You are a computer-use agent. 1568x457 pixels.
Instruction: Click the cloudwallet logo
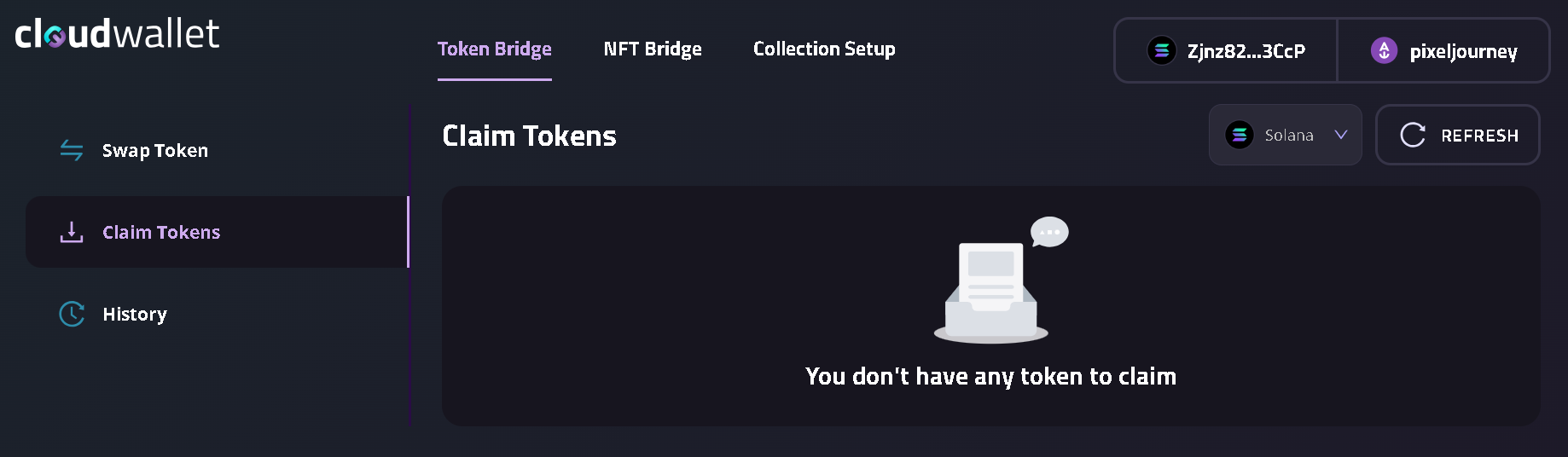(118, 34)
